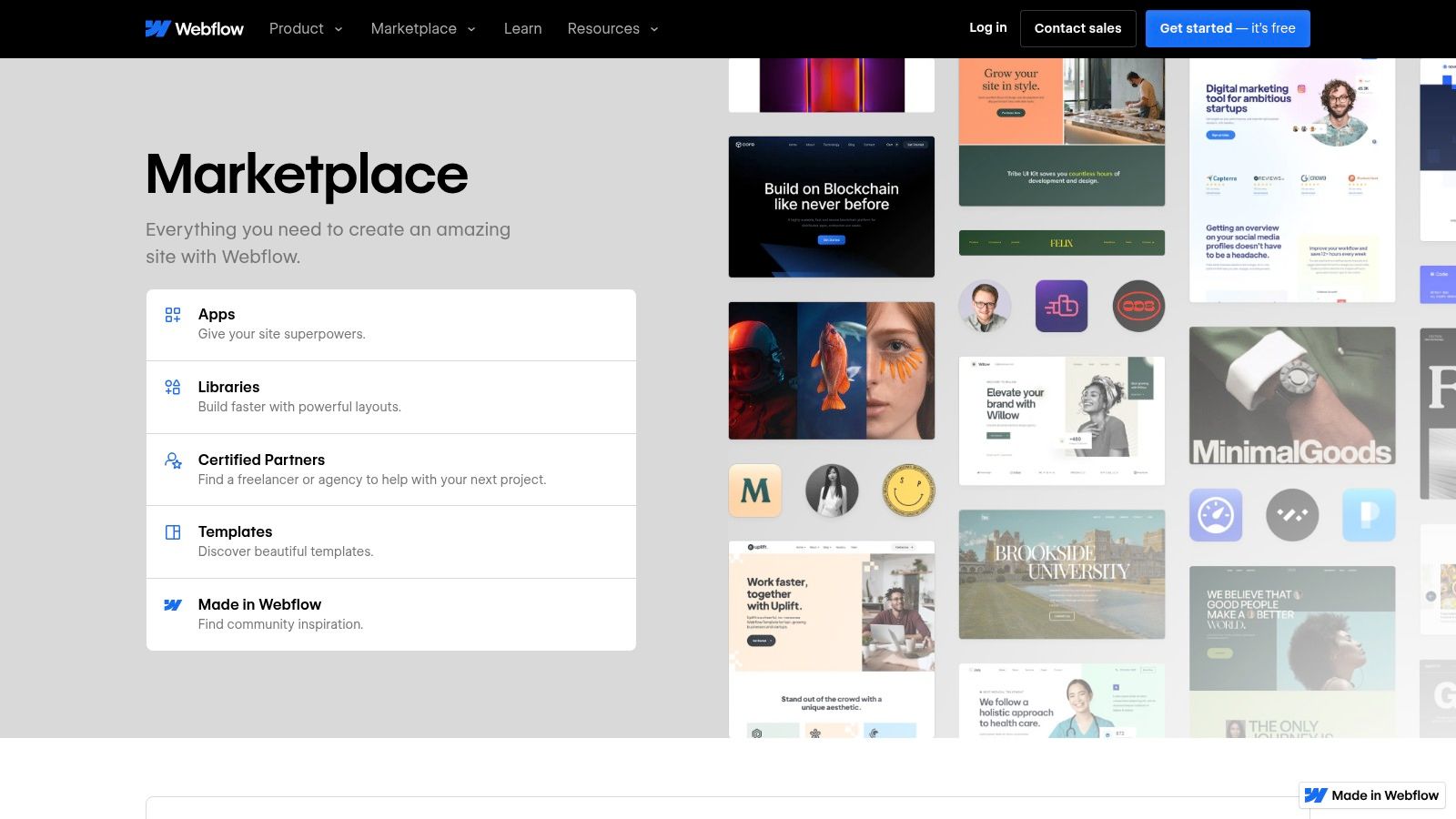Click the Find community inspiration text
1456x819 pixels.
pyautogui.click(x=280, y=624)
